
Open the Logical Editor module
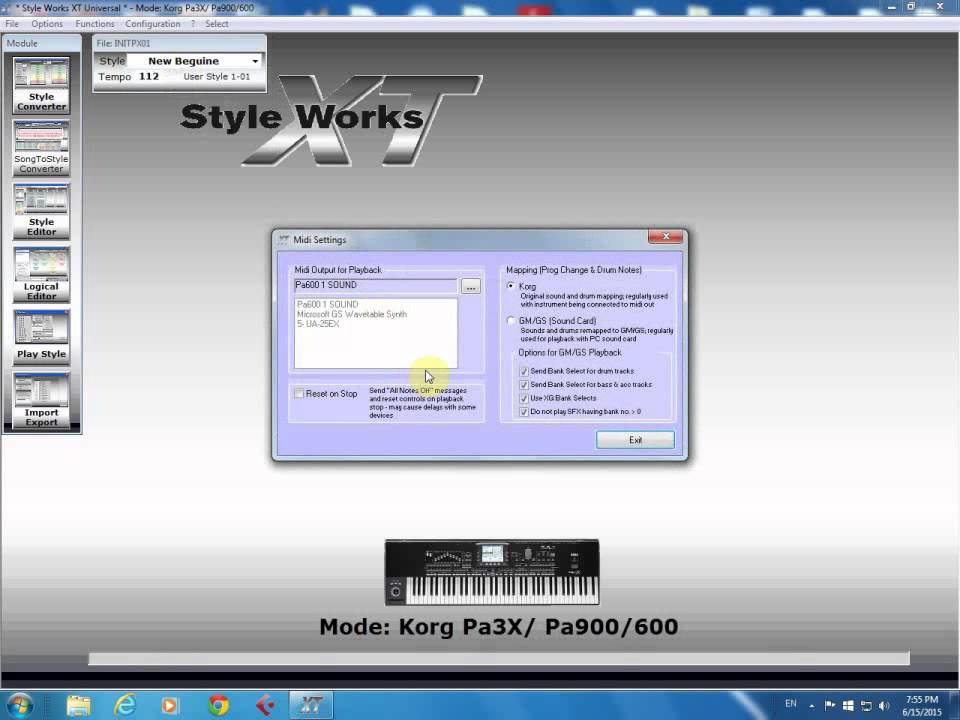coord(41,275)
